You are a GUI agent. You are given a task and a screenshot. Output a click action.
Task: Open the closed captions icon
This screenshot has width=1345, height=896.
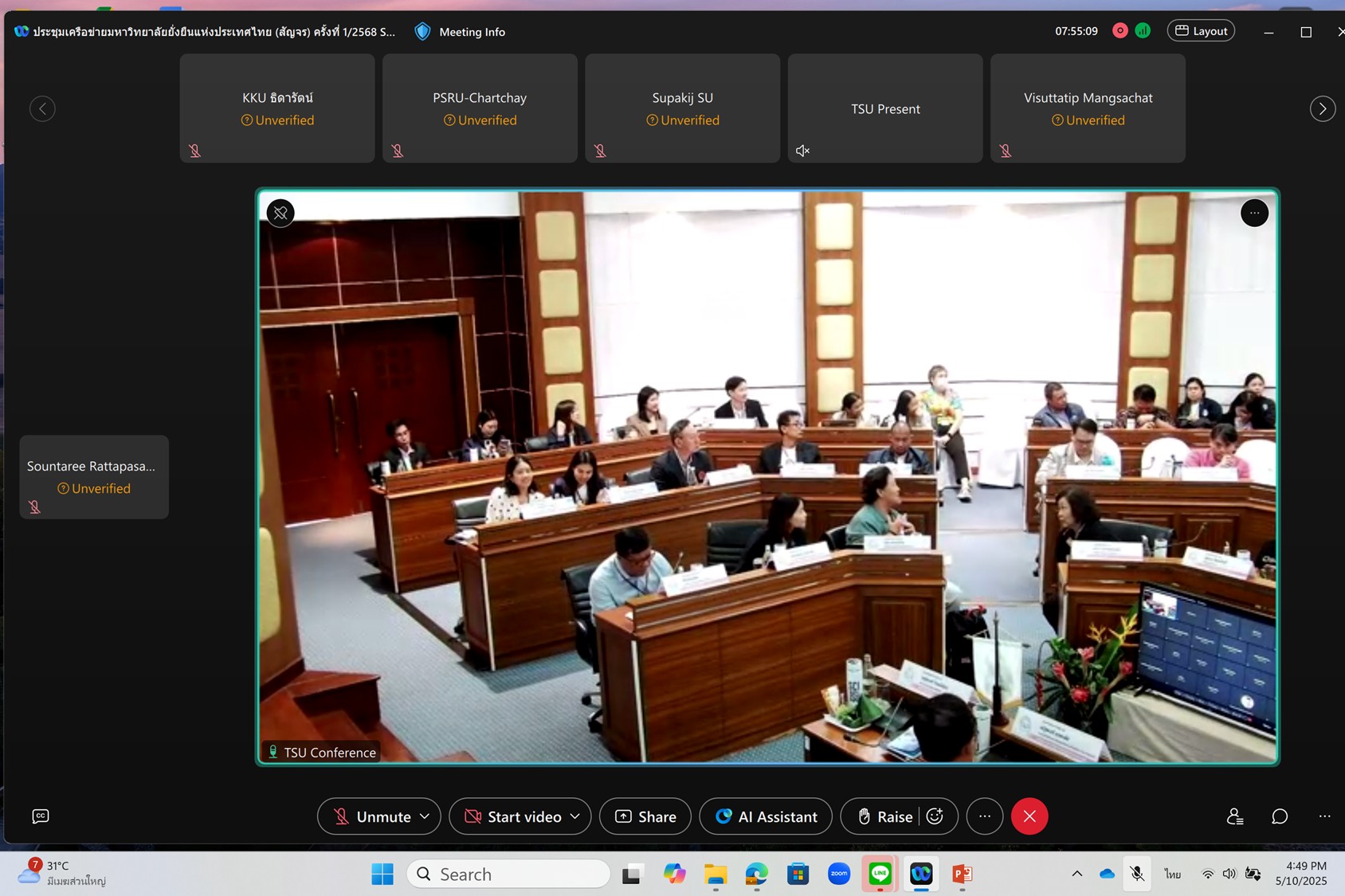tap(41, 816)
